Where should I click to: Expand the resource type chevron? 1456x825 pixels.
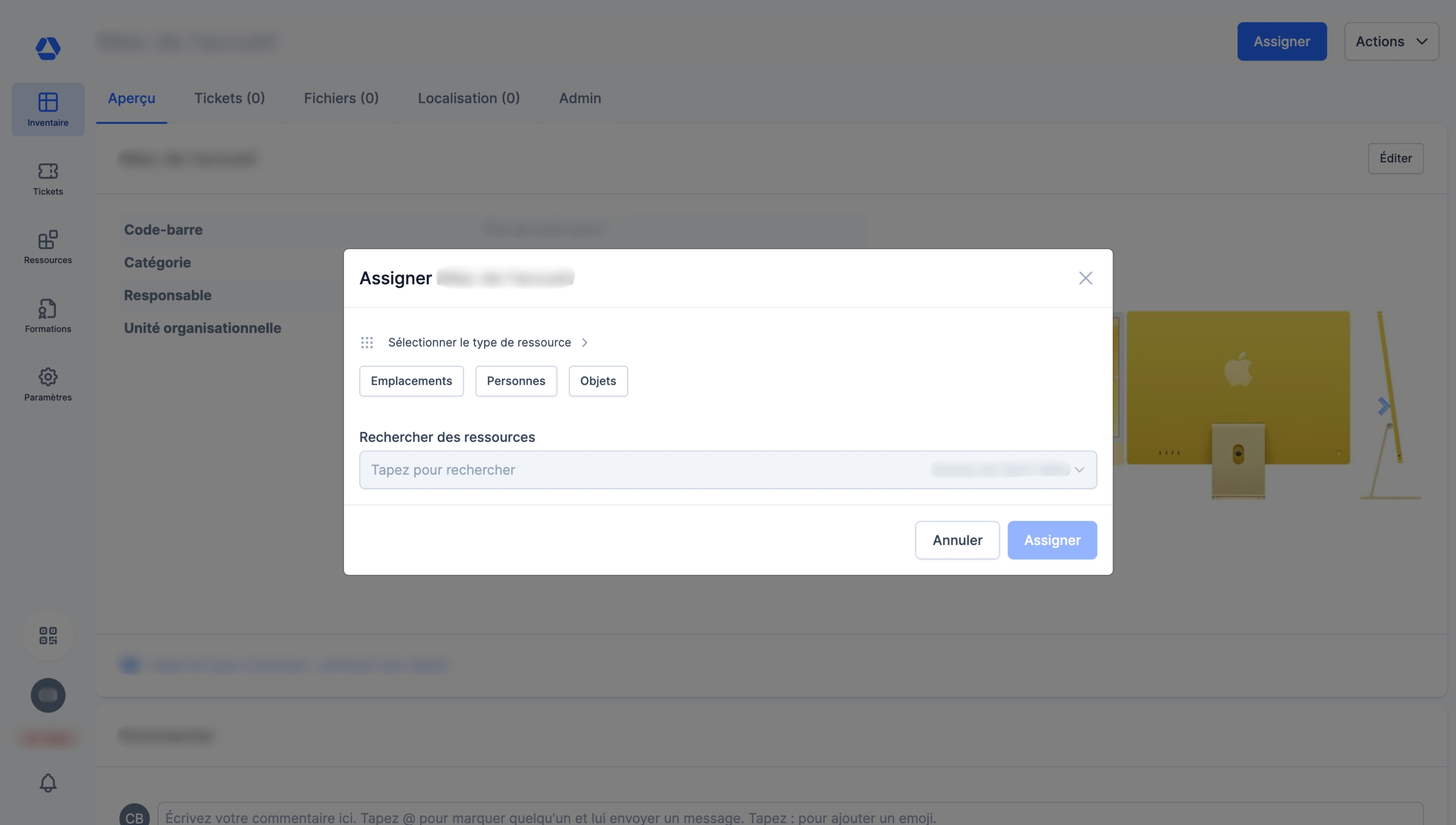pos(584,342)
